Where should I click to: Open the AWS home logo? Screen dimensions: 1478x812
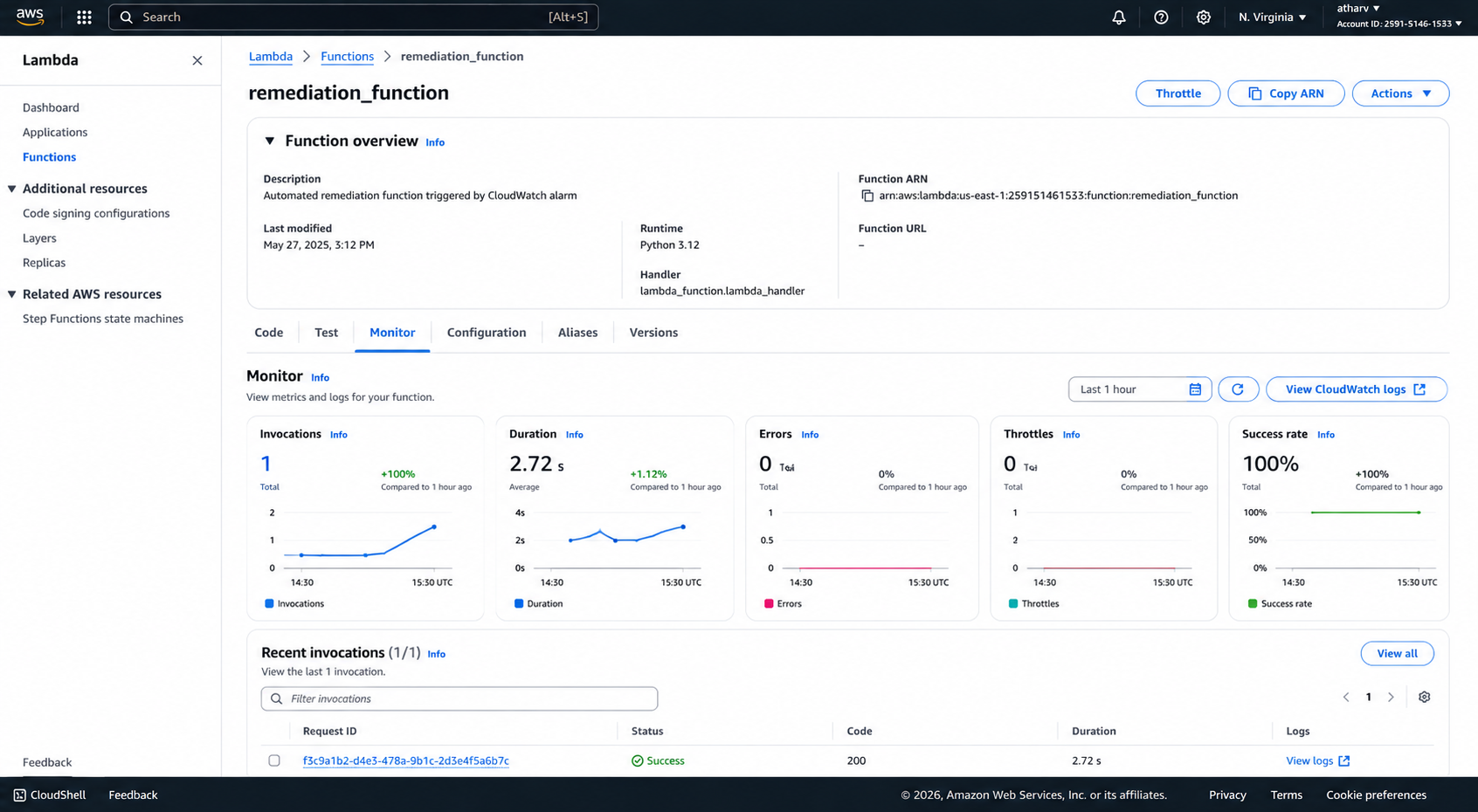[x=30, y=17]
